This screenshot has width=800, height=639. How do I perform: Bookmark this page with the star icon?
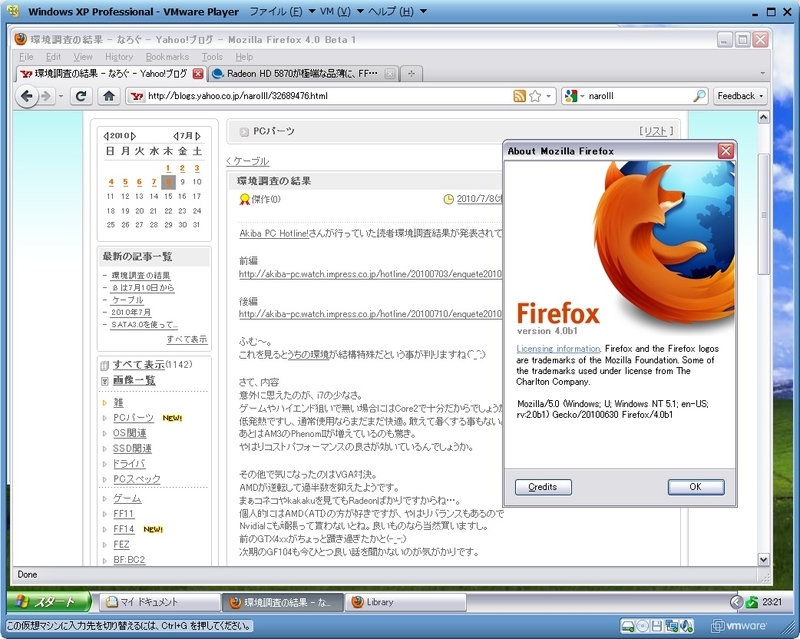[x=535, y=96]
